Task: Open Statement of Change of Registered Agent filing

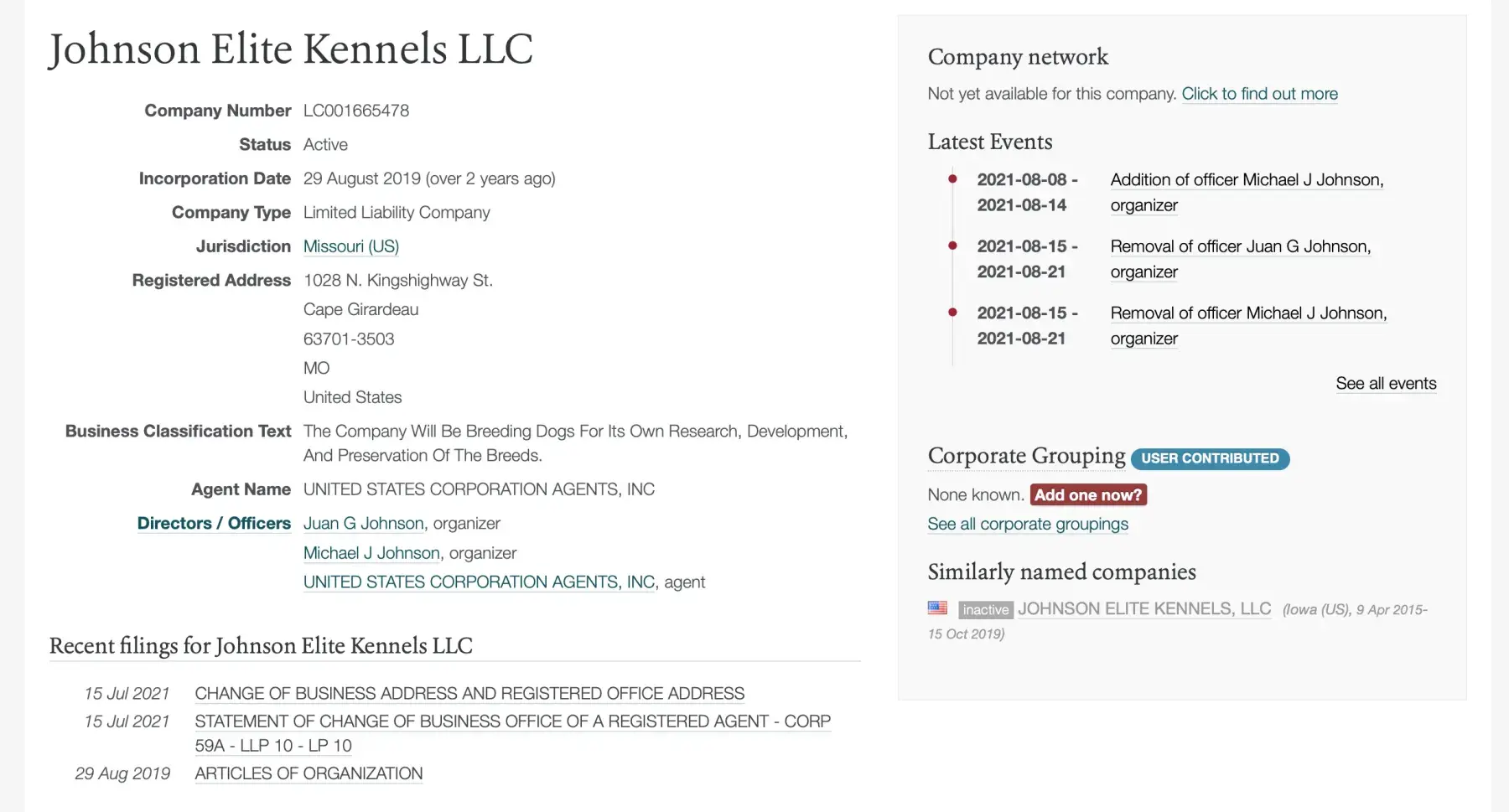Action: pyautogui.click(x=512, y=721)
